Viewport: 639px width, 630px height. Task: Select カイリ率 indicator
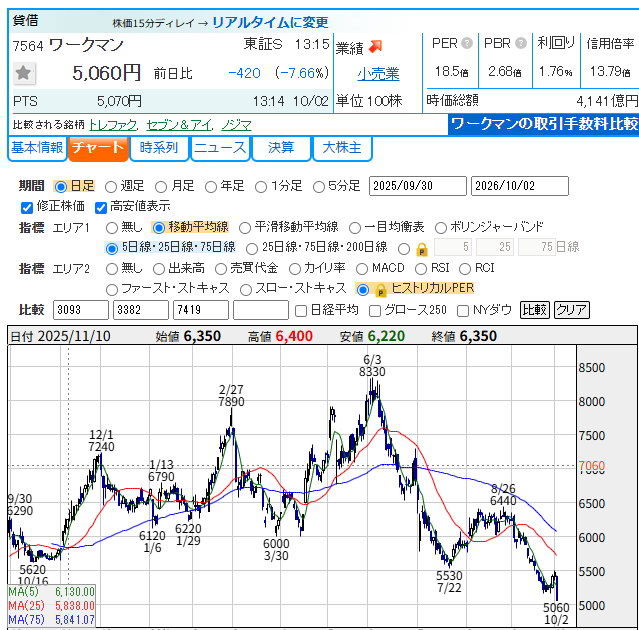click(295, 269)
